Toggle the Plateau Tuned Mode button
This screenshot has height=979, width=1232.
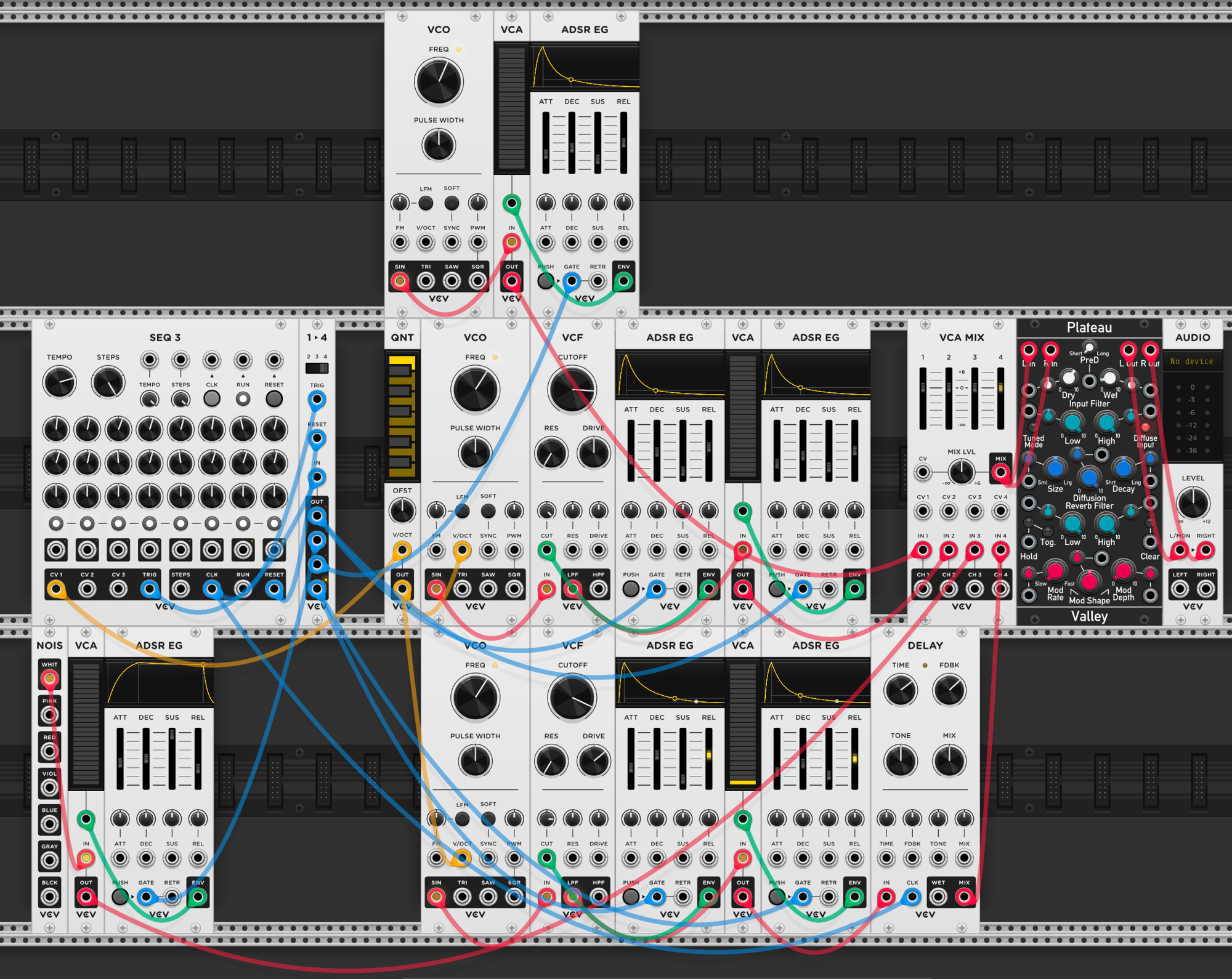click(1032, 427)
